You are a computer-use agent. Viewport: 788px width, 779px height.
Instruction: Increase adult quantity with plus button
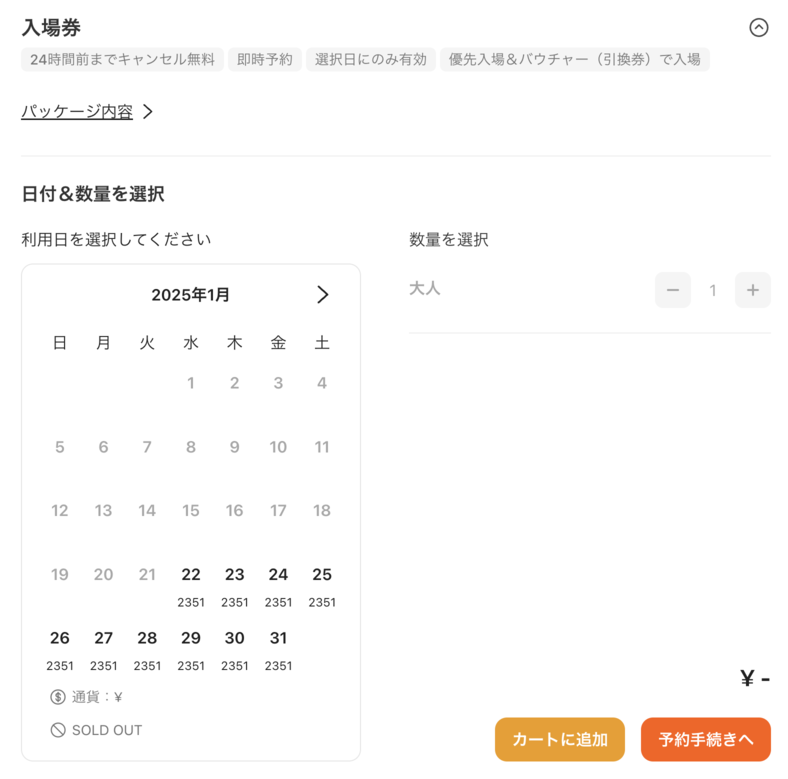[x=752, y=290]
